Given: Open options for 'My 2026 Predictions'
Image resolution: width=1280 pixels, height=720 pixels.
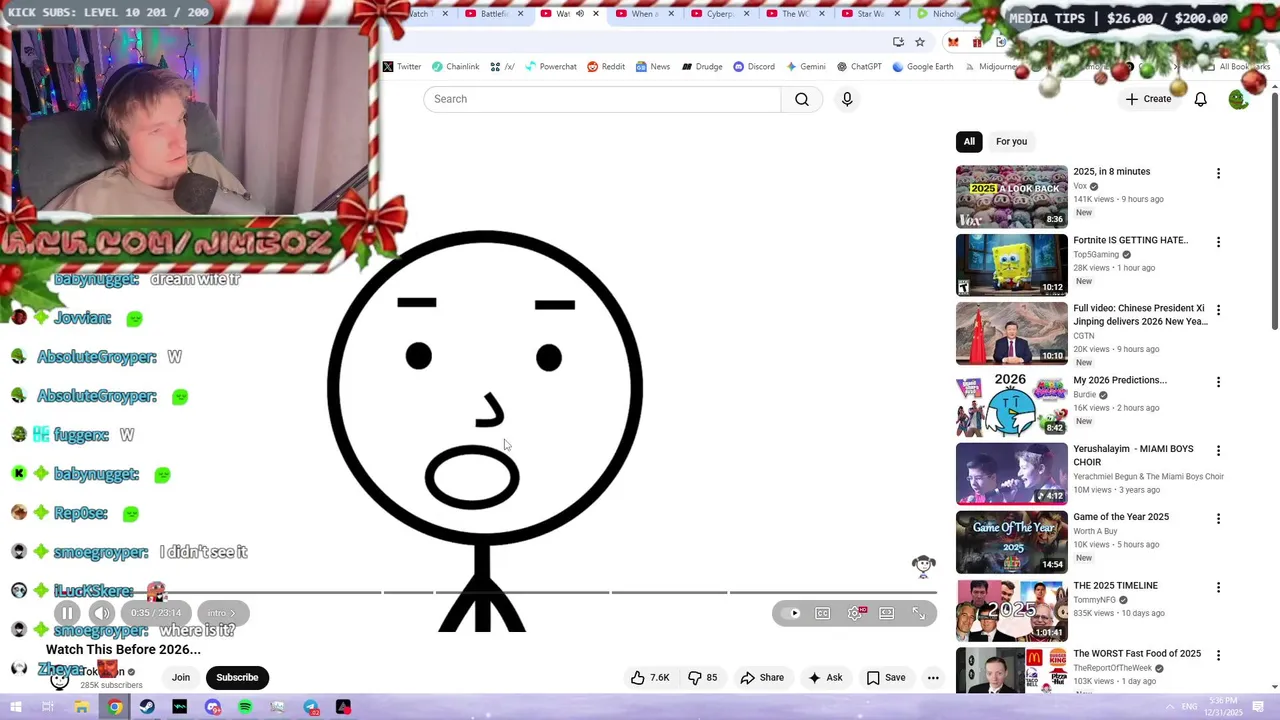Looking at the screenshot, I should pos(1218,382).
